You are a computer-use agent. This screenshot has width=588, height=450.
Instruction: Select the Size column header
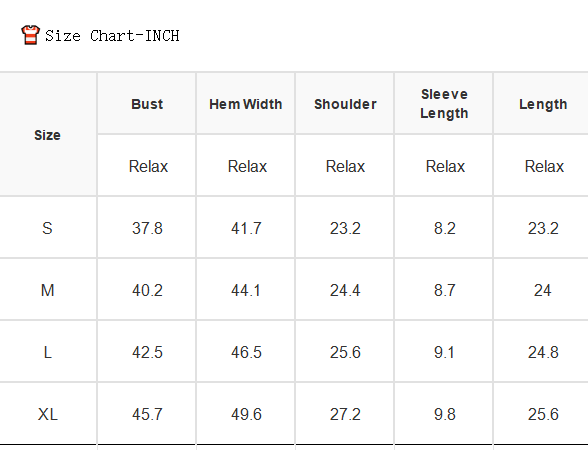pyautogui.click(x=47, y=135)
